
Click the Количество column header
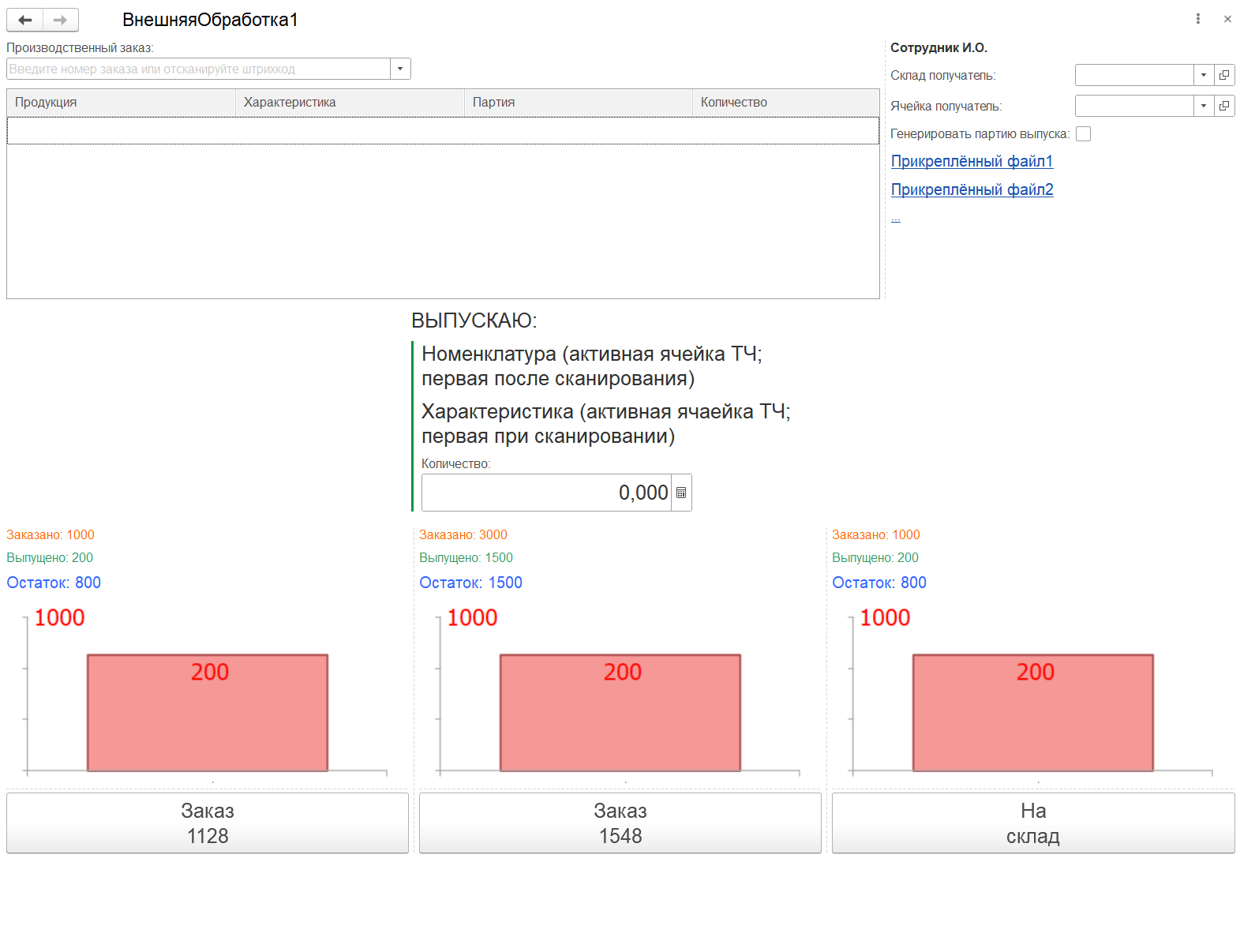(x=785, y=103)
